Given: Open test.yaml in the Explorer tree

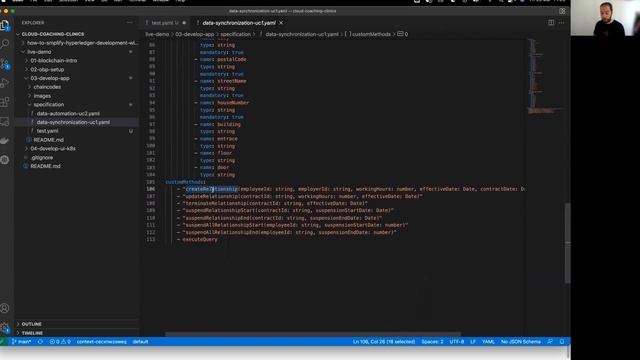Looking at the screenshot, I should pos(47,131).
